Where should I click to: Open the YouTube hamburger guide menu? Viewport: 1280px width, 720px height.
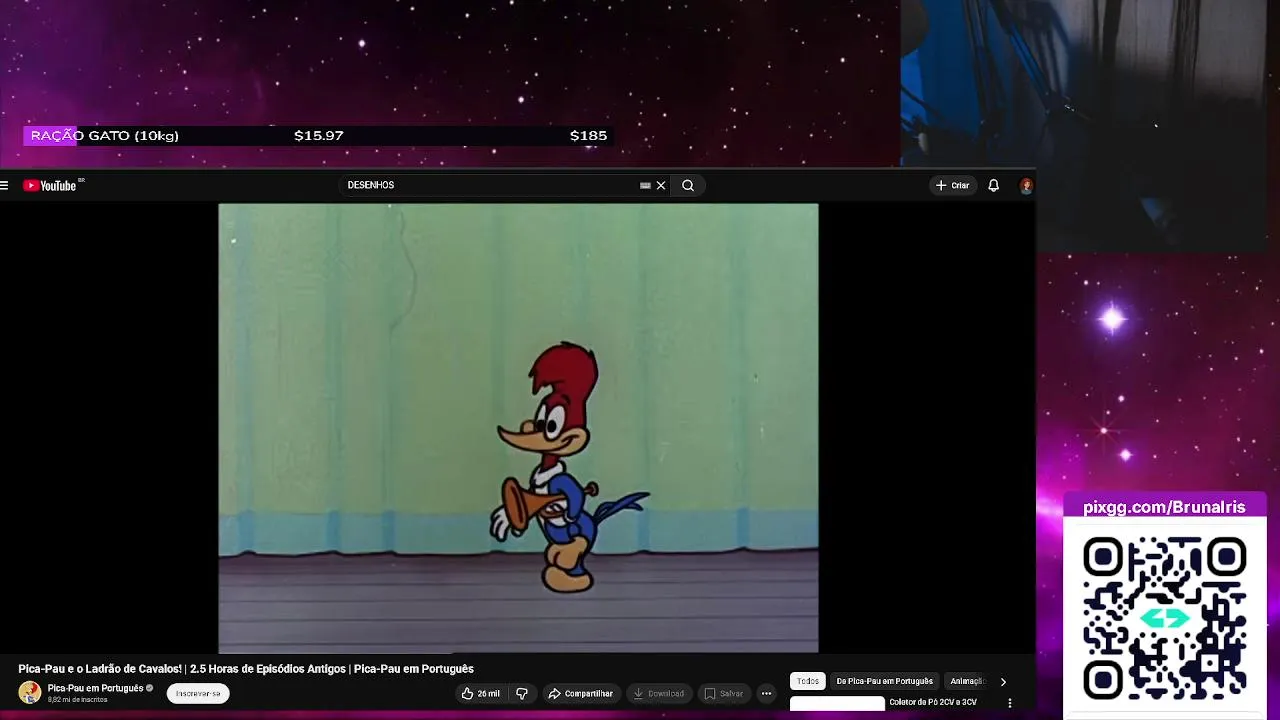5,185
